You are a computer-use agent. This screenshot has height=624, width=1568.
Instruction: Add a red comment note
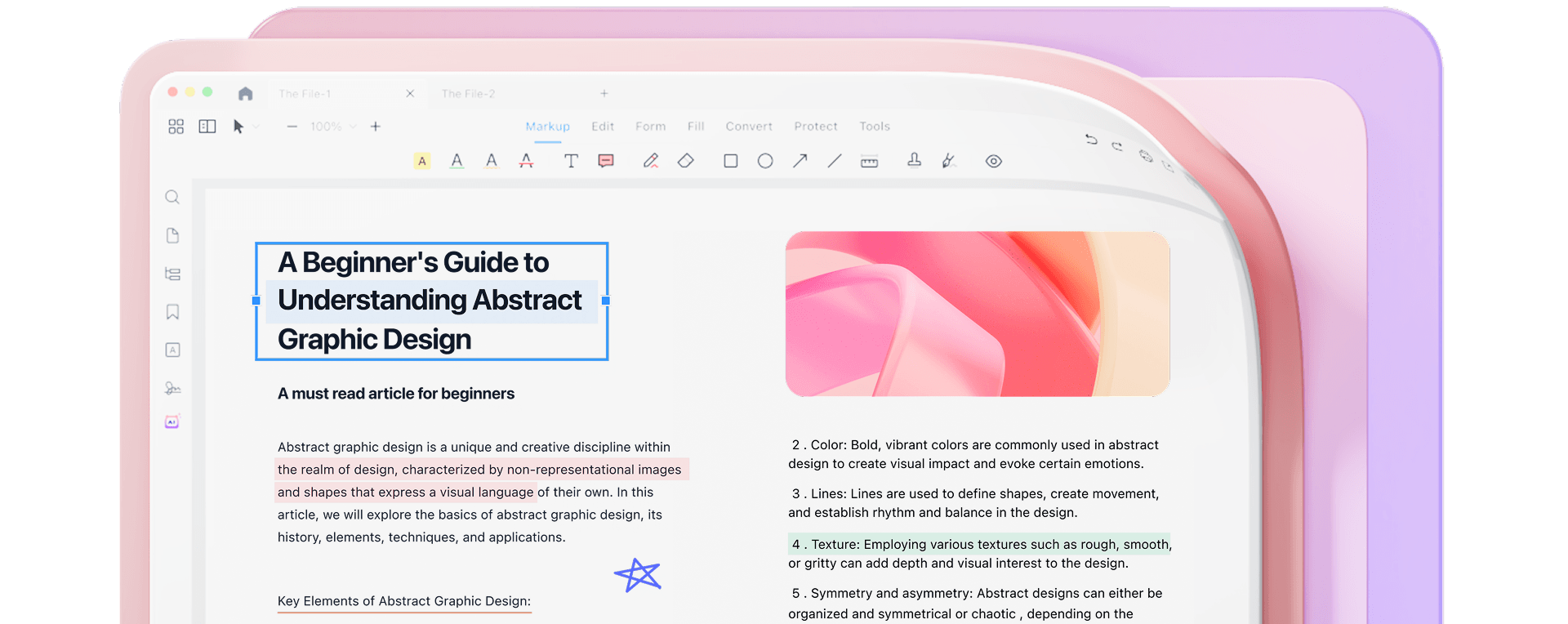click(606, 161)
